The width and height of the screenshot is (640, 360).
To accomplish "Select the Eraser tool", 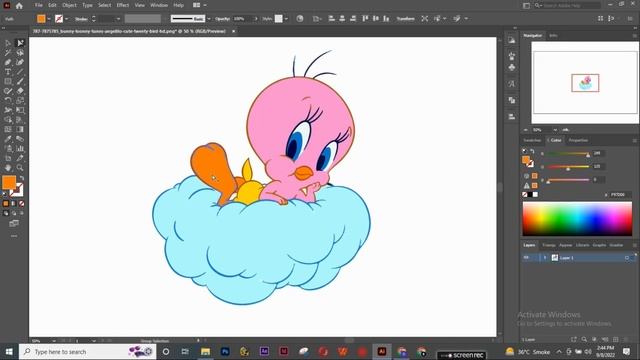I will (x=20, y=91).
